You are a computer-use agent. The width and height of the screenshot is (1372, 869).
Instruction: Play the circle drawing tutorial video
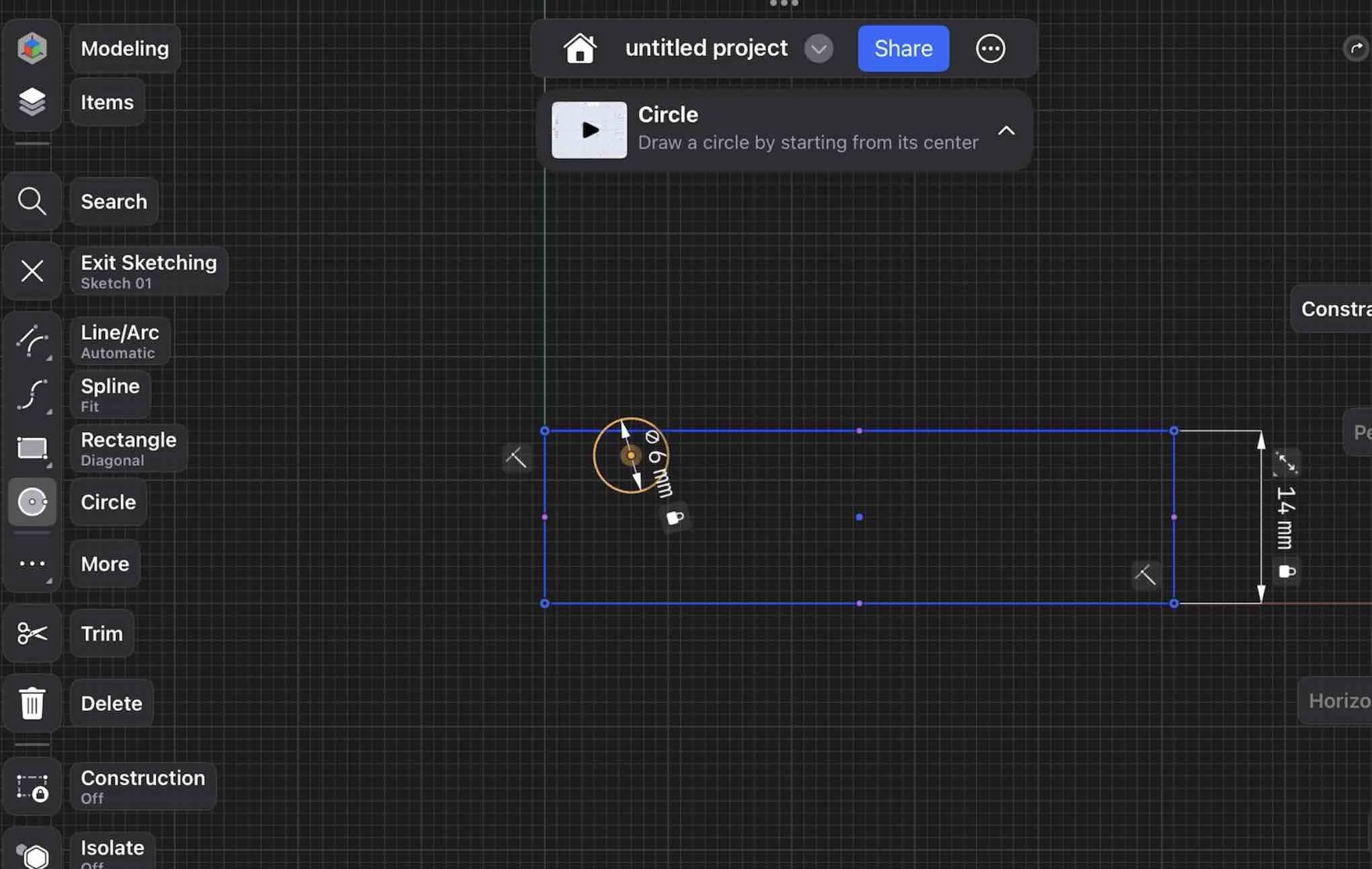coord(588,130)
